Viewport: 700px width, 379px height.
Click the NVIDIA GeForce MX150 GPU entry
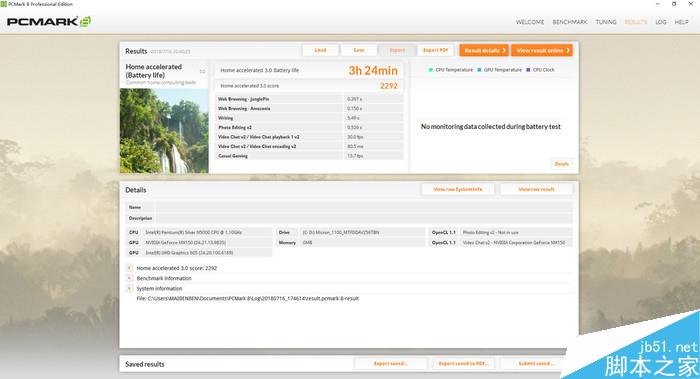[x=199, y=242]
